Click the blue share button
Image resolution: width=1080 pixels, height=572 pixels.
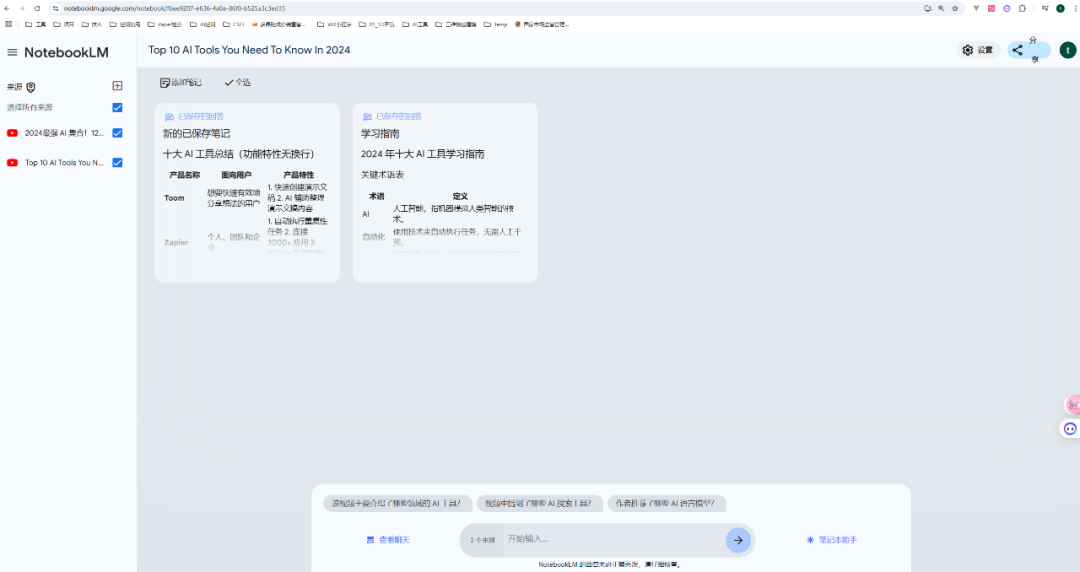1029,50
